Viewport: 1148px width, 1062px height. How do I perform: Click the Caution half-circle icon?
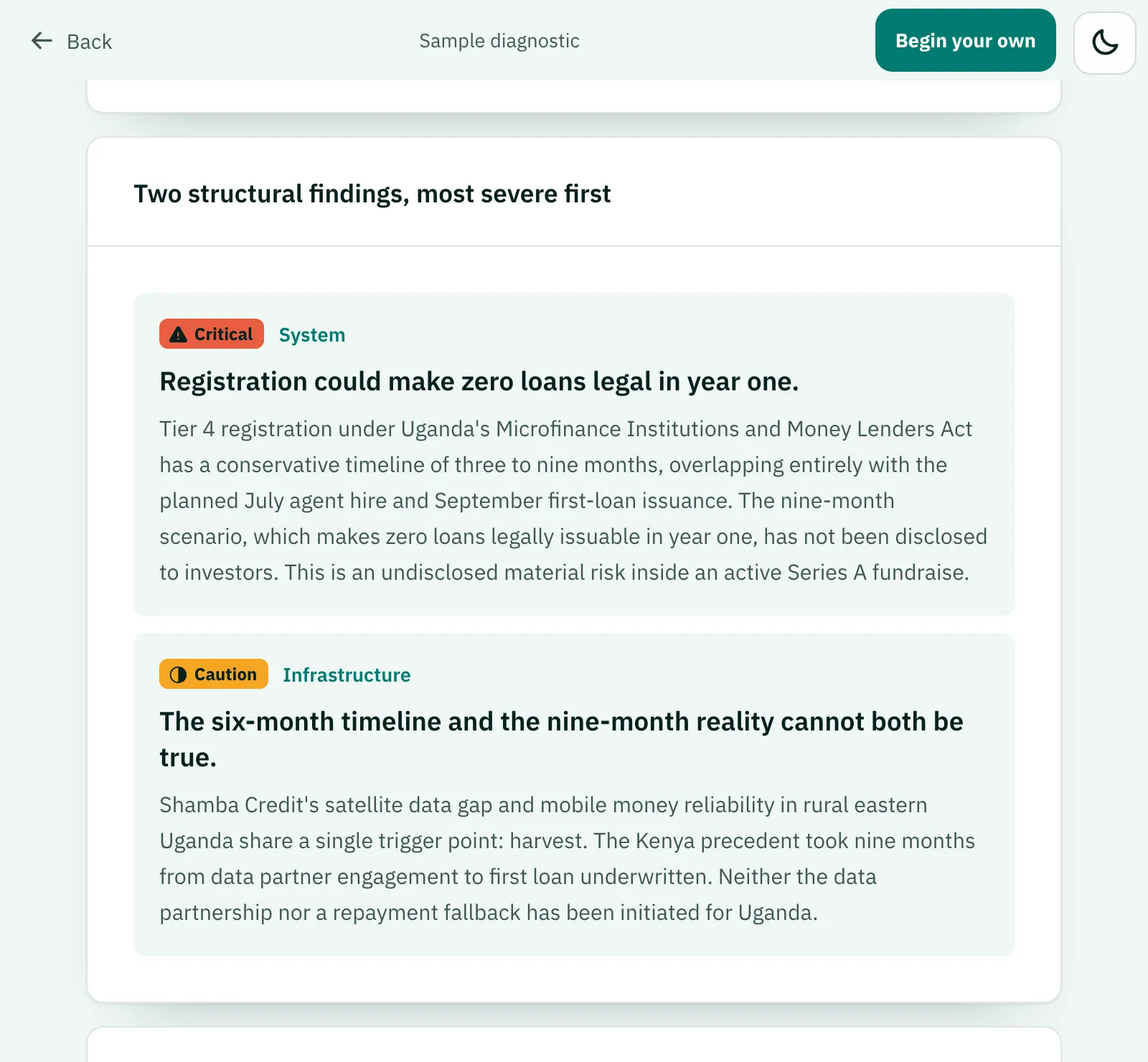(178, 675)
